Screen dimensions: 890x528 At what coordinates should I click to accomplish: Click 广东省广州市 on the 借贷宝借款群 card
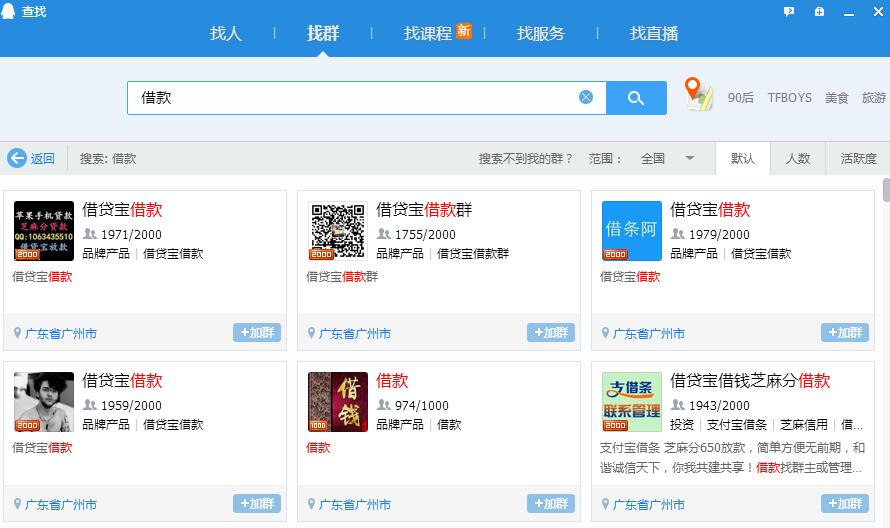(x=355, y=333)
